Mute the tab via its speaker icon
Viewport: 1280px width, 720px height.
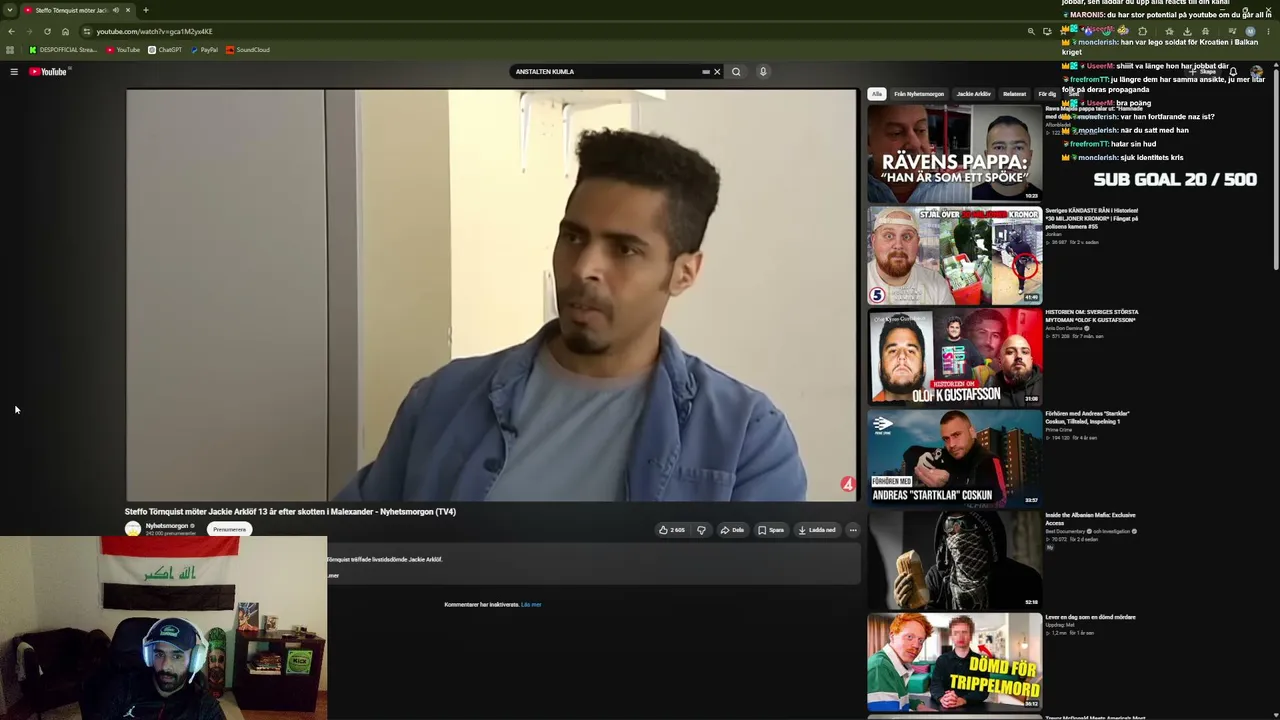116,10
